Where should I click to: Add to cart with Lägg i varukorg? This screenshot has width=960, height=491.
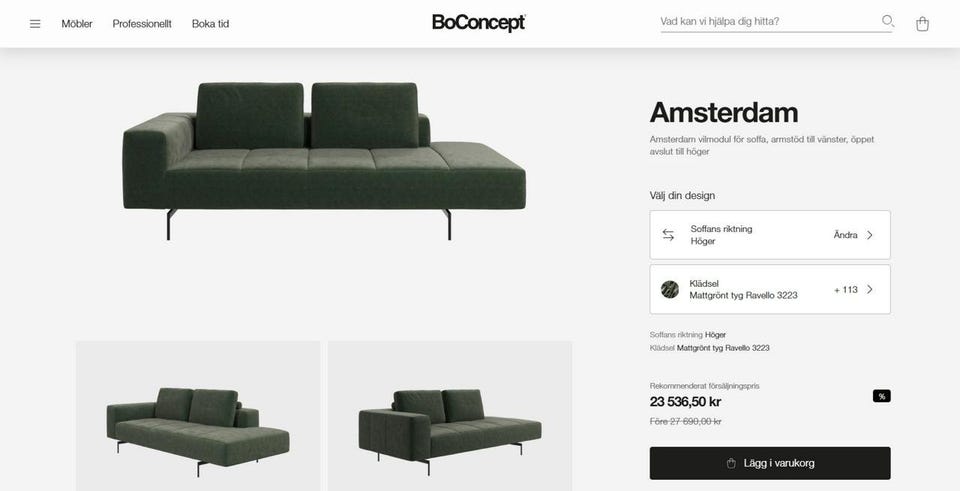coord(770,463)
